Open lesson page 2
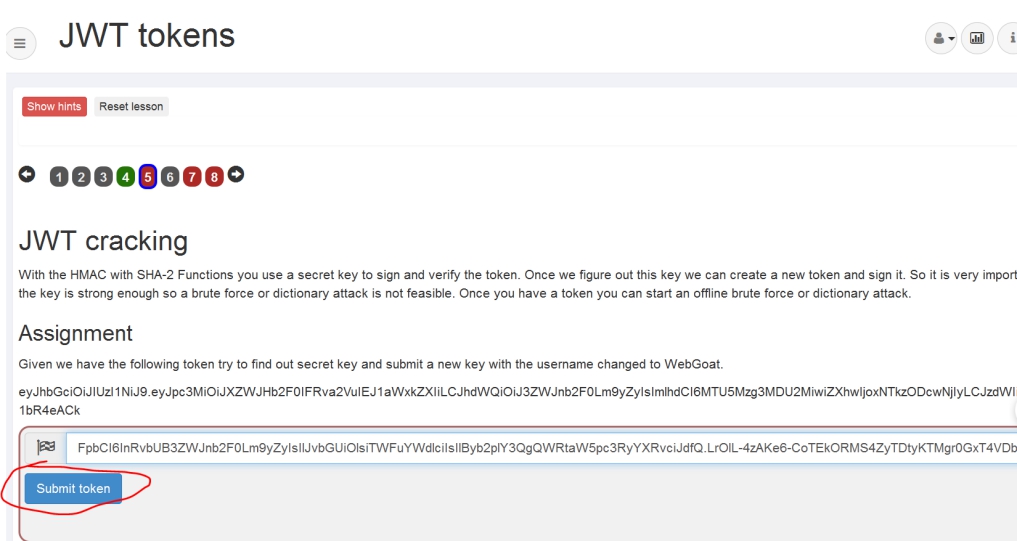Image resolution: width=1017 pixels, height=541 pixels. coord(81,176)
